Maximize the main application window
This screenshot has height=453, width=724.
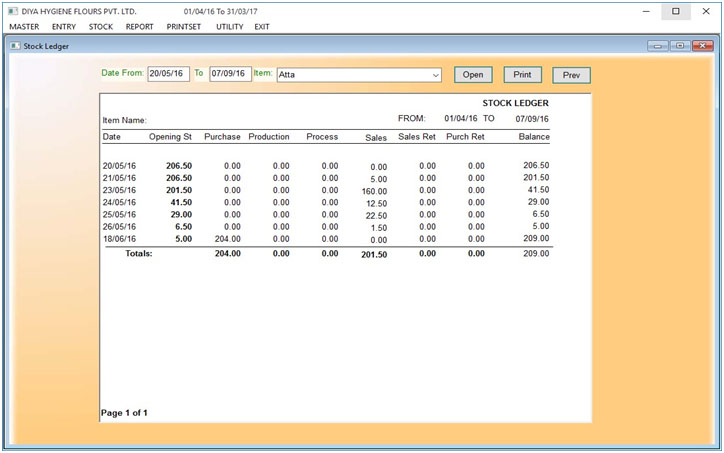tap(676, 11)
